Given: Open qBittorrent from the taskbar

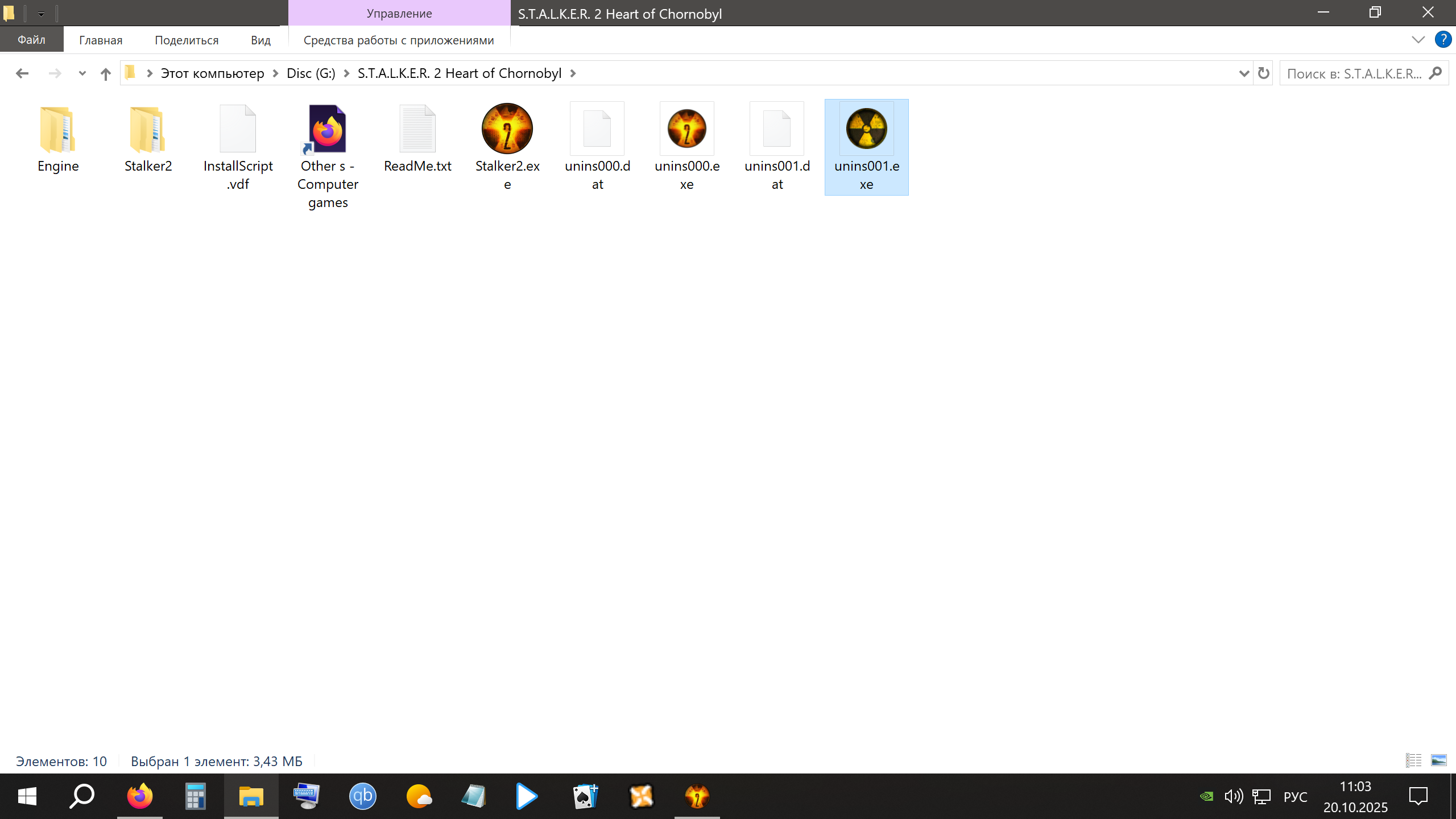Looking at the screenshot, I should point(362,796).
